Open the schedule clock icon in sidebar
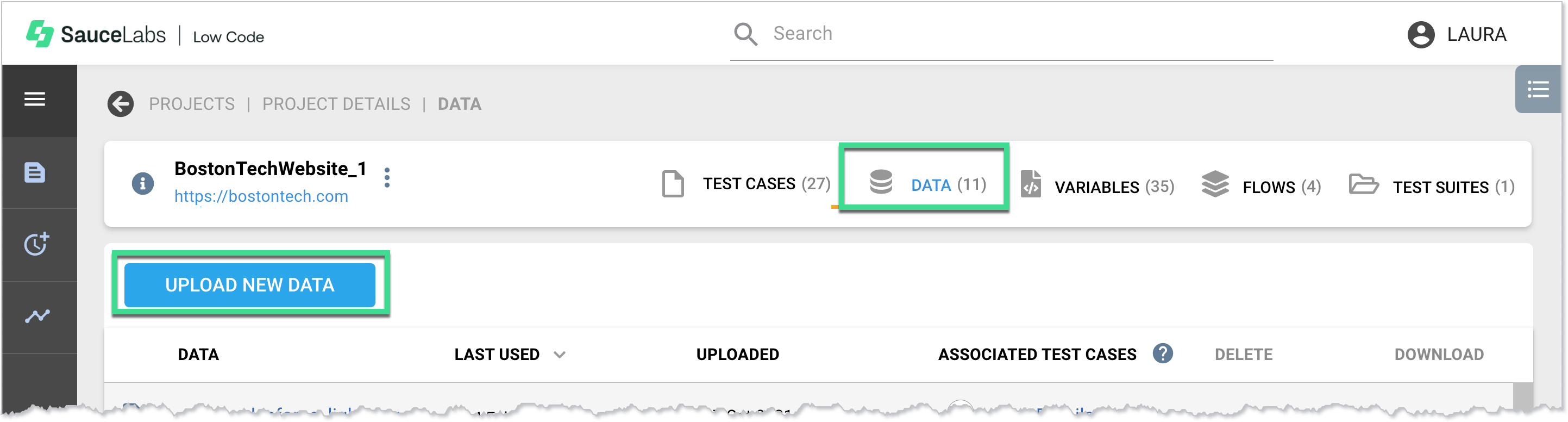The image size is (1568, 422). pos(36,244)
